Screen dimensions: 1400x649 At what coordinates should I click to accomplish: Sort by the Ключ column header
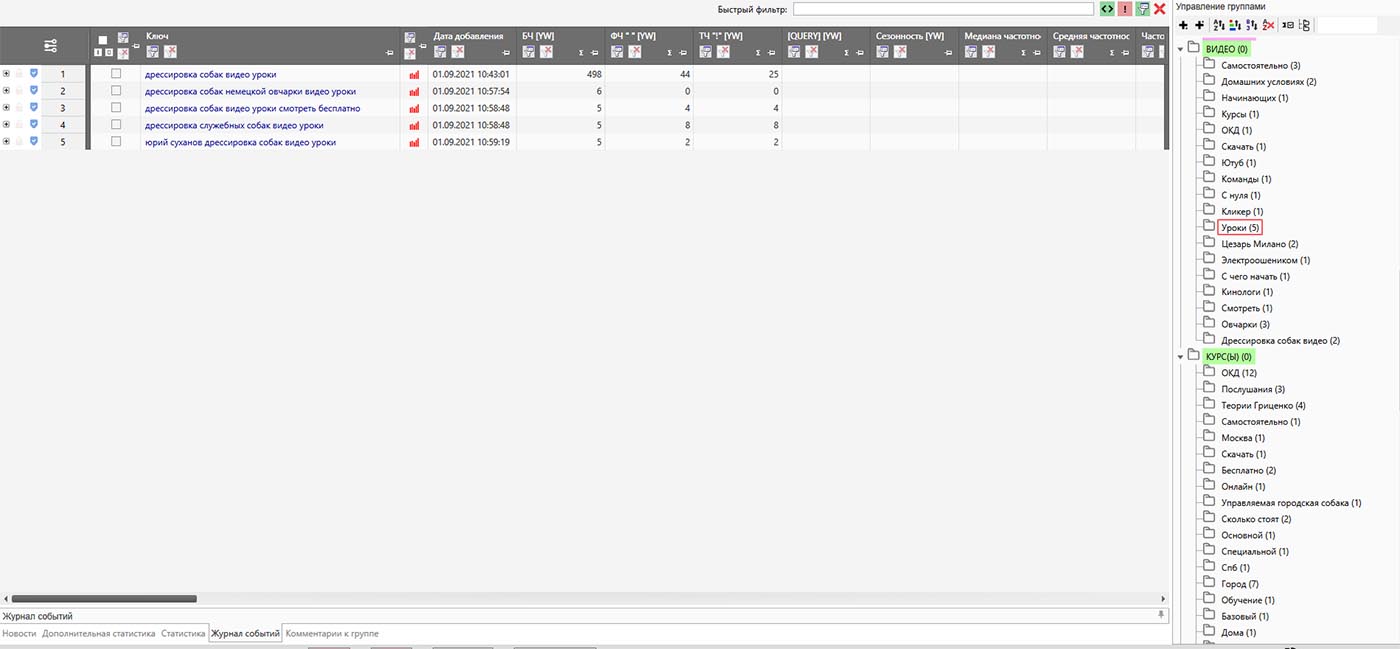click(x=157, y=36)
